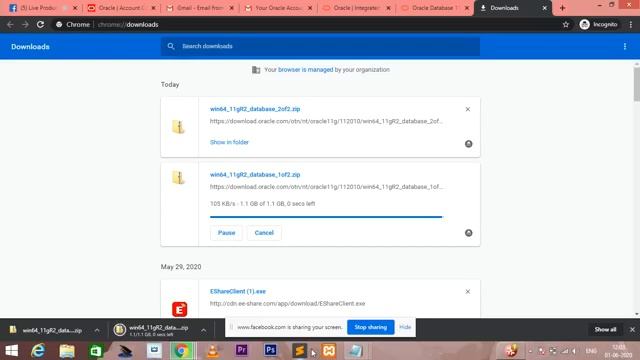Close the Facebook Live Producer tab

75,8
